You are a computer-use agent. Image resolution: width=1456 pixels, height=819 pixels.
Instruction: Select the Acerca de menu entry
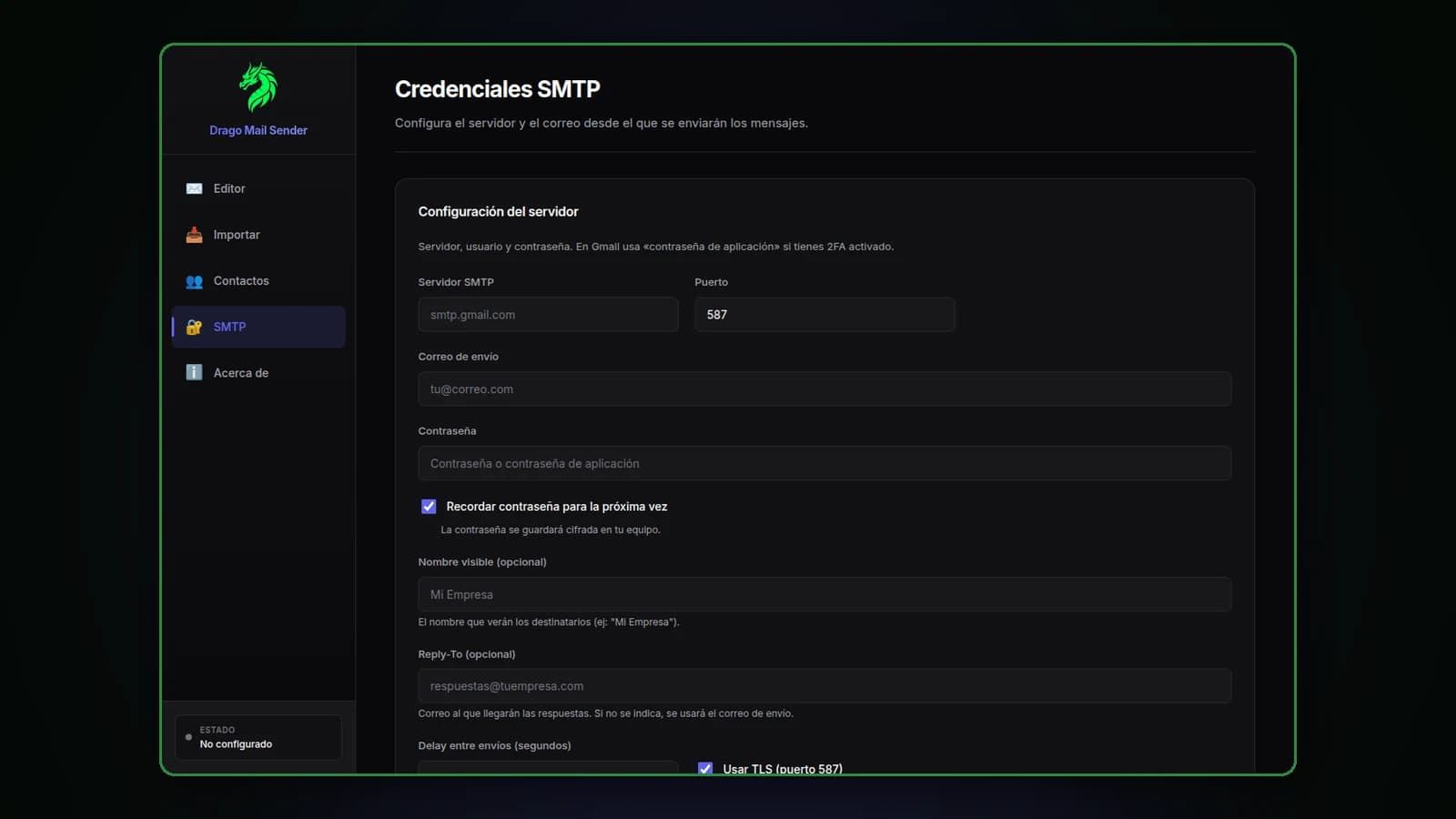[258, 372]
